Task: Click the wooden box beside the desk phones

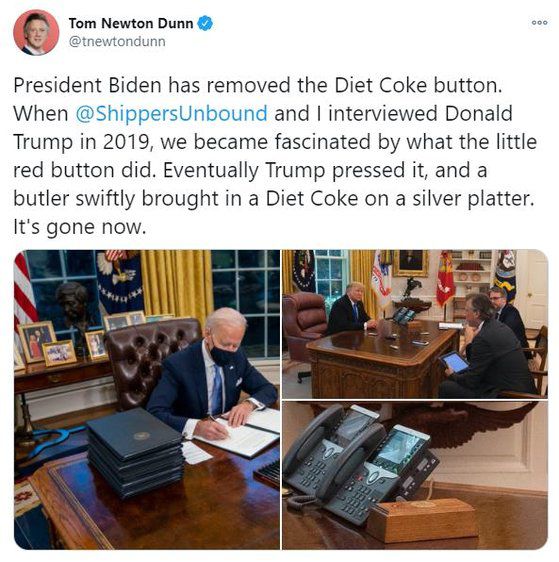Action: [x=422, y=519]
